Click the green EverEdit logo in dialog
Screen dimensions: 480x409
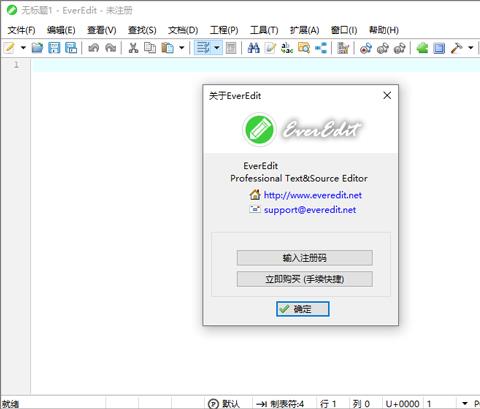(259, 129)
